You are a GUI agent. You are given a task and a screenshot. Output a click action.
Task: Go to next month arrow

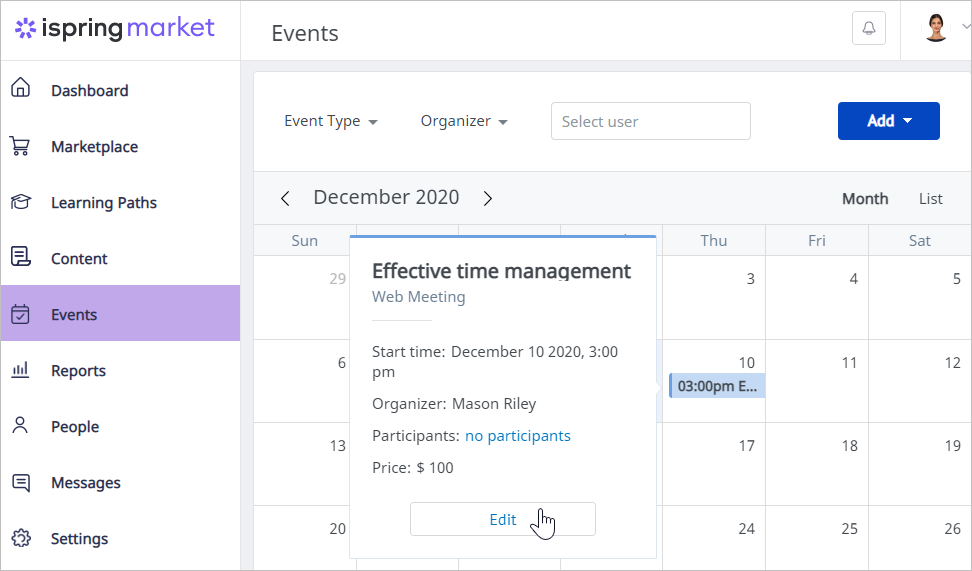pos(488,198)
